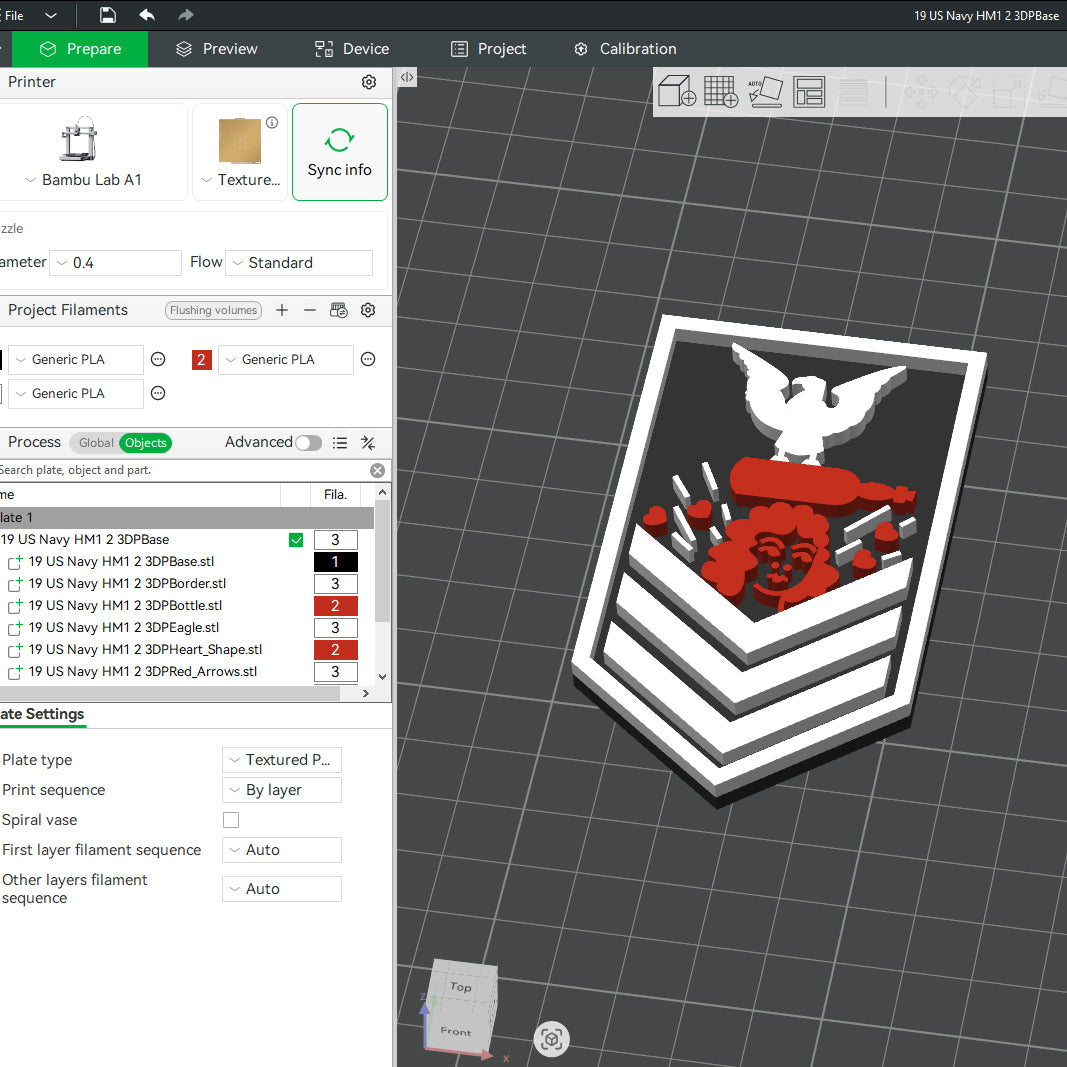The height and width of the screenshot is (1067, 1067).
Task: Switch process view to Objects
Action: tap(146, 443)
